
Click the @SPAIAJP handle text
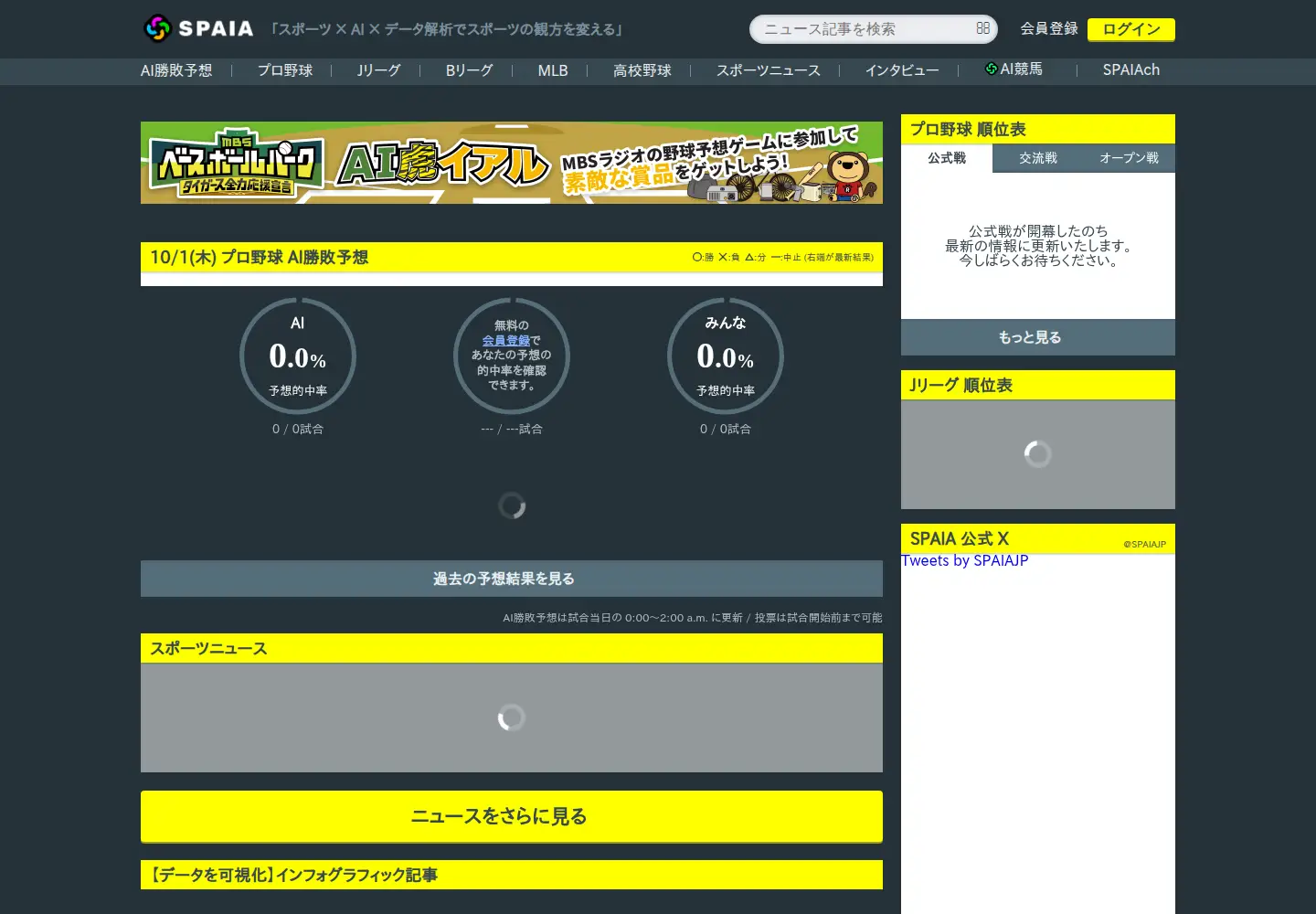click(x=1145, y=545)
